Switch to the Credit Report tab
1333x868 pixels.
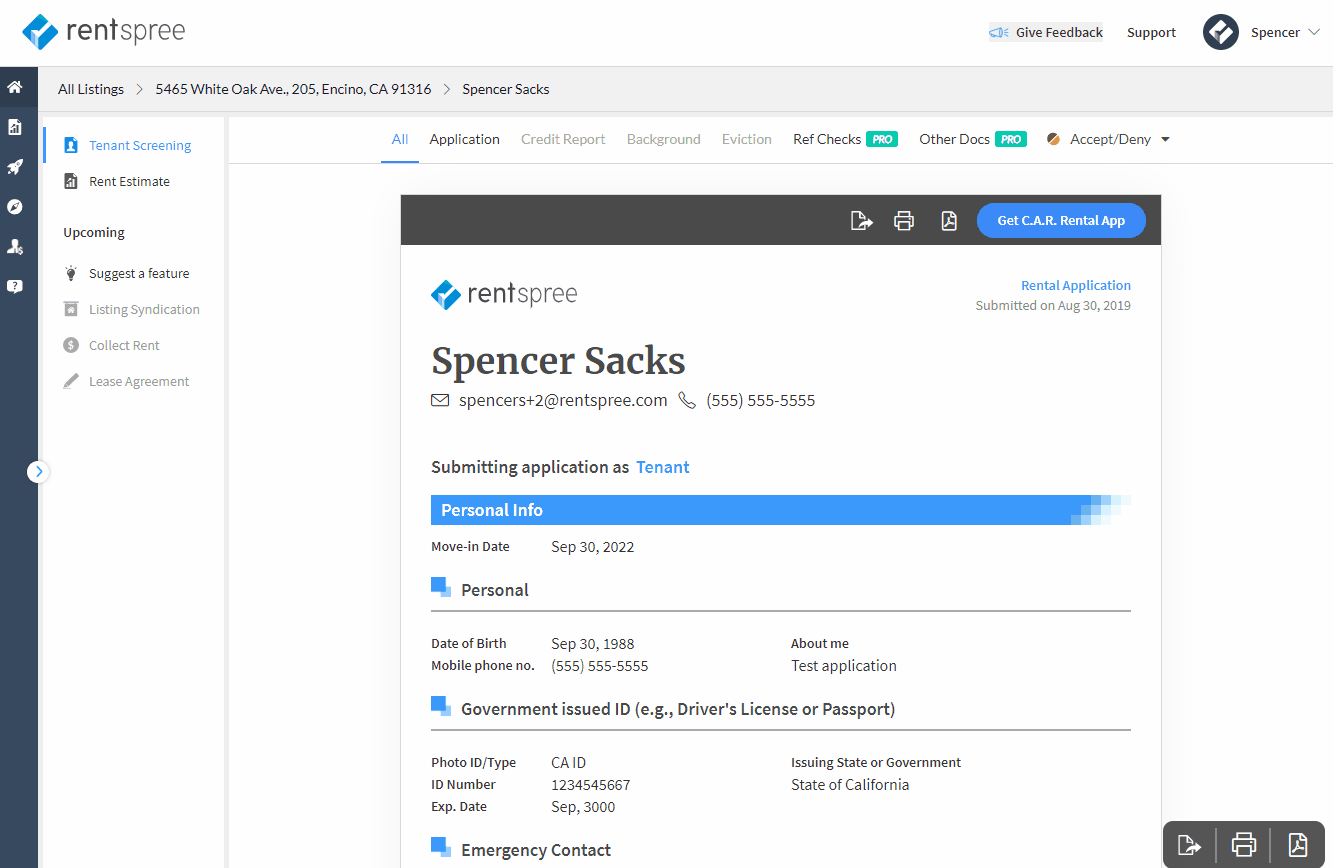click(563, 140)
